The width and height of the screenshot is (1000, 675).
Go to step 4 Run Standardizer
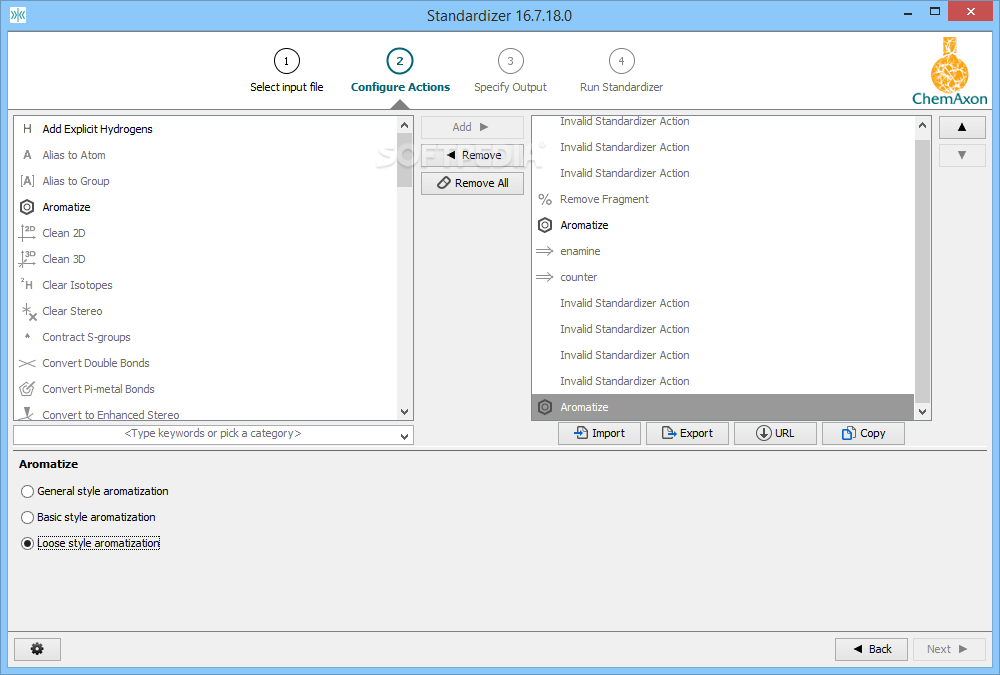tap(621, 71)
